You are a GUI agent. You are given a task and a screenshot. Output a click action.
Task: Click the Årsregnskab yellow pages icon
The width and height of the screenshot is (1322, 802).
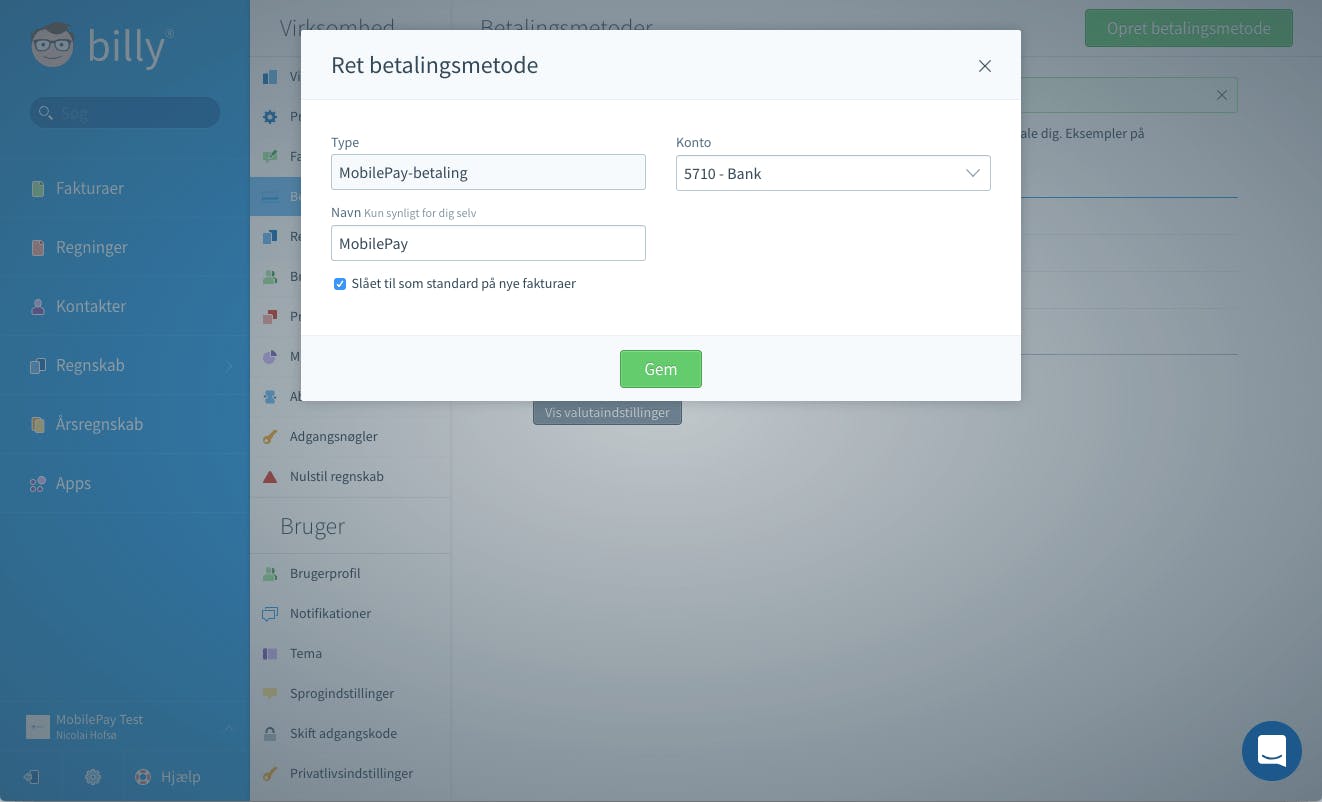38,424
